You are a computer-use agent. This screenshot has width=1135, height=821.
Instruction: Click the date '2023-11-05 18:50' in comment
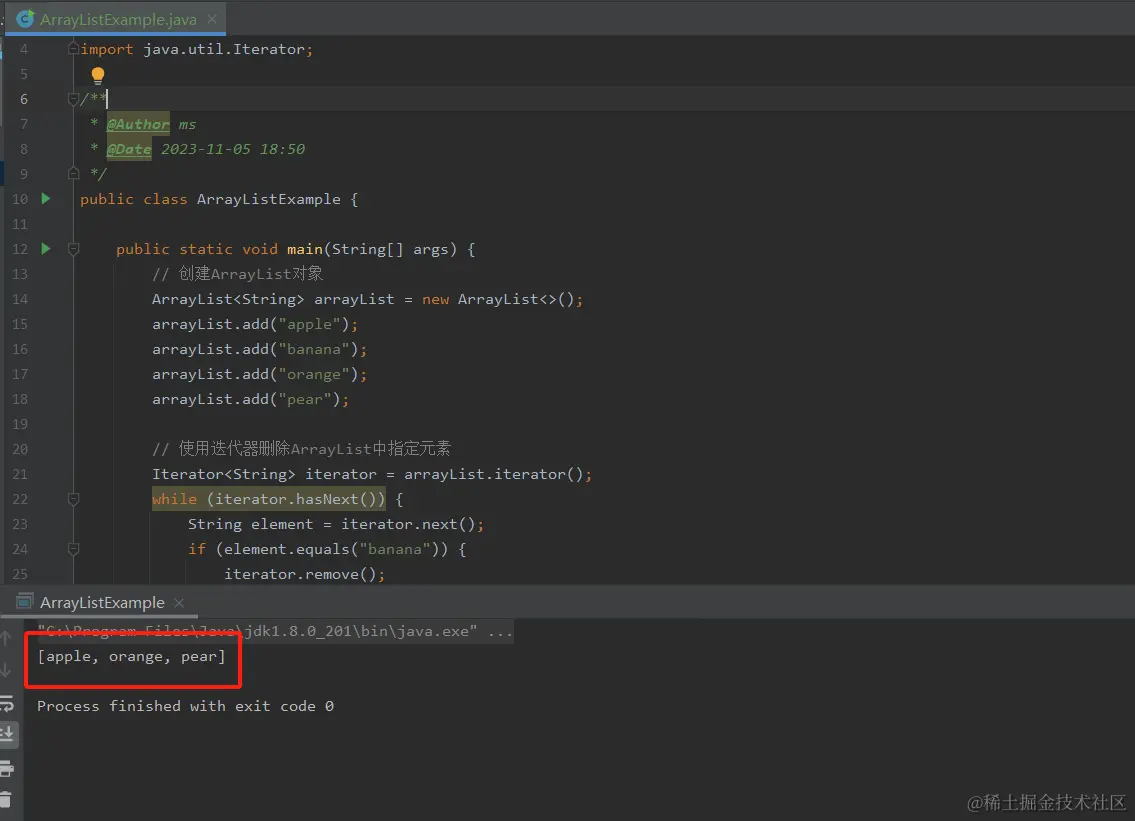[x=232, y=149]
